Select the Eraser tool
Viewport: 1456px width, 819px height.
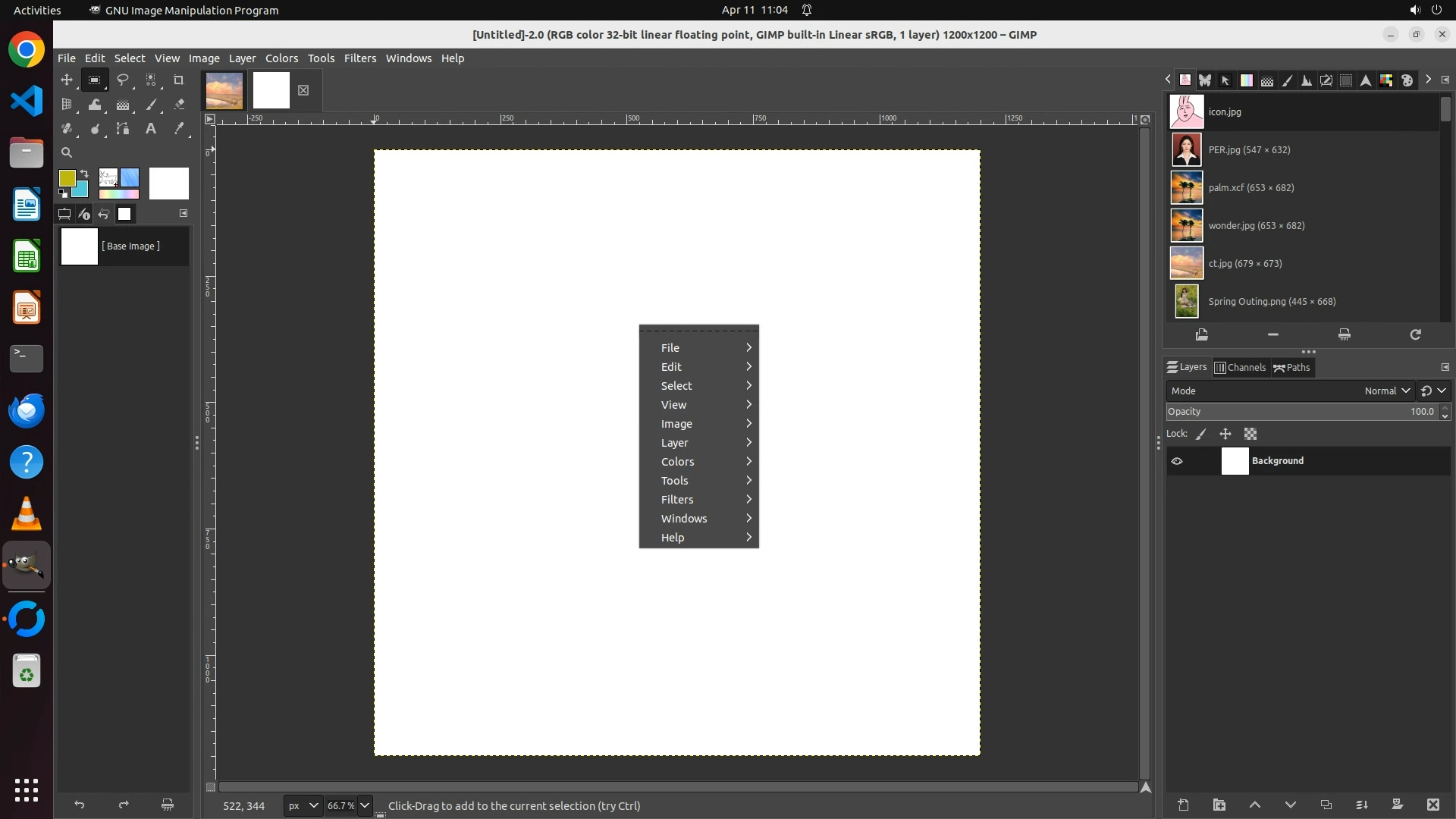click(x=179, y=105)
